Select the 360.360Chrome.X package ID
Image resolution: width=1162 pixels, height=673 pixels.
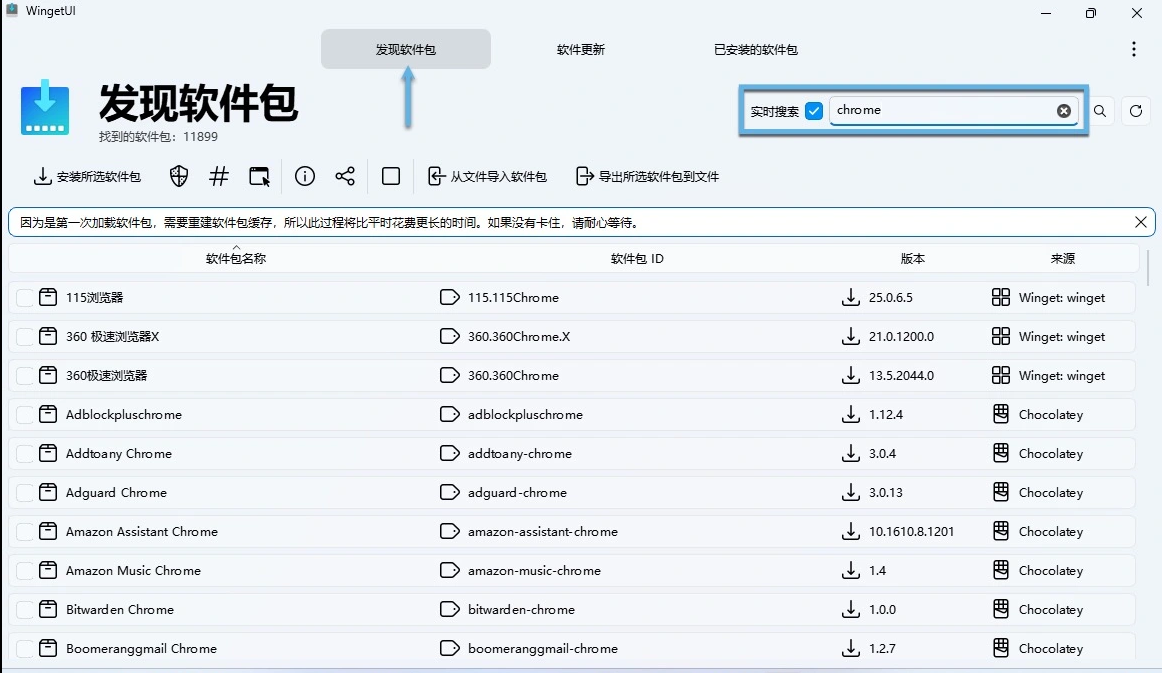519,336
